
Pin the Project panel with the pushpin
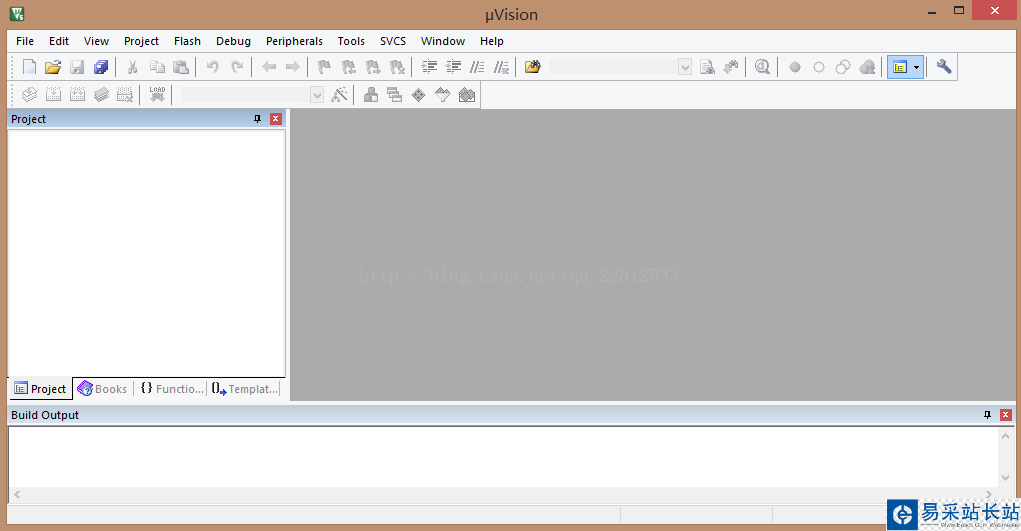pos(257,119)
